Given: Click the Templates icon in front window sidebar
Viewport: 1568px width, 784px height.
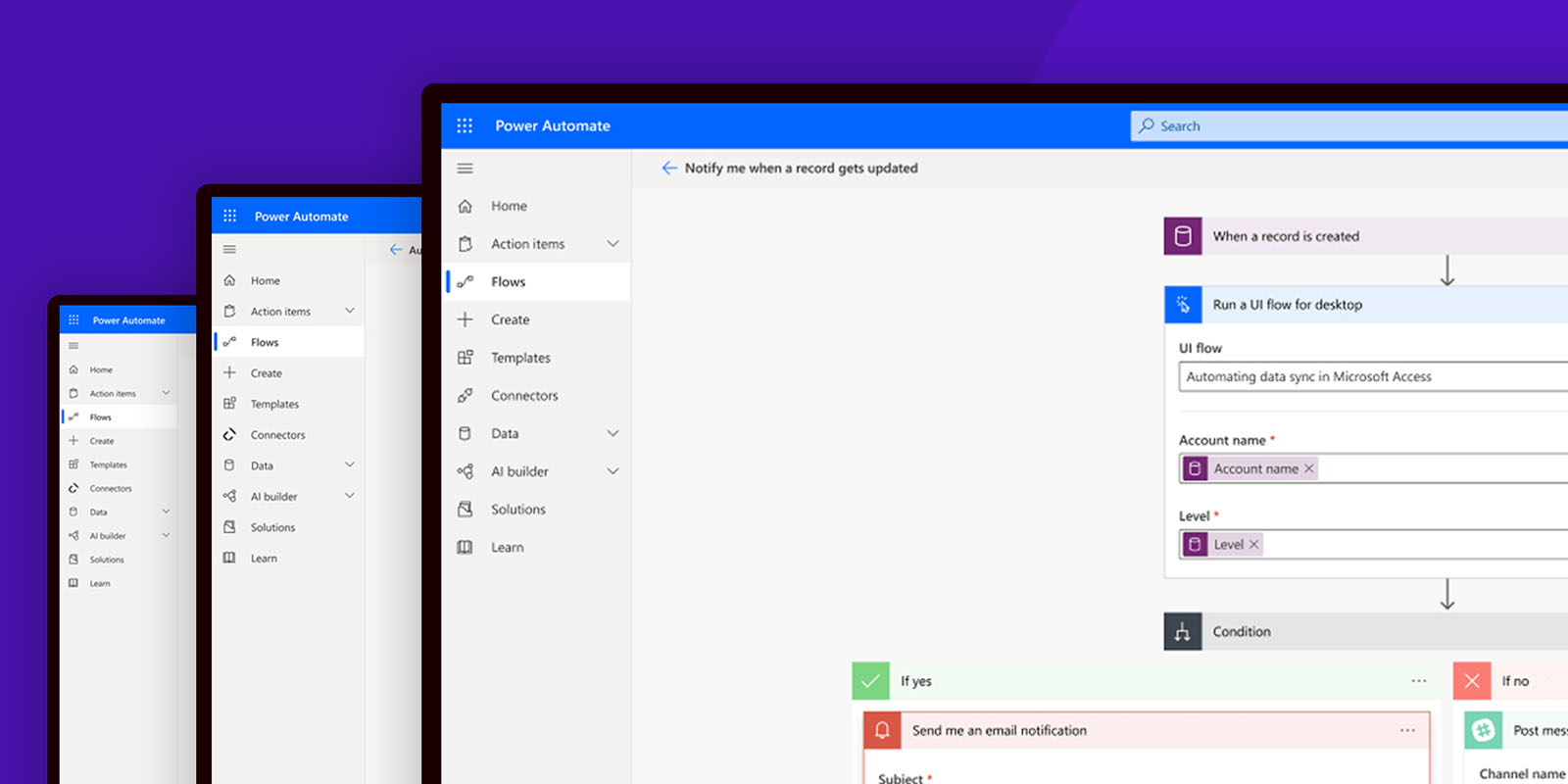Looking at the screenshot, I should (x=465, y=358).
